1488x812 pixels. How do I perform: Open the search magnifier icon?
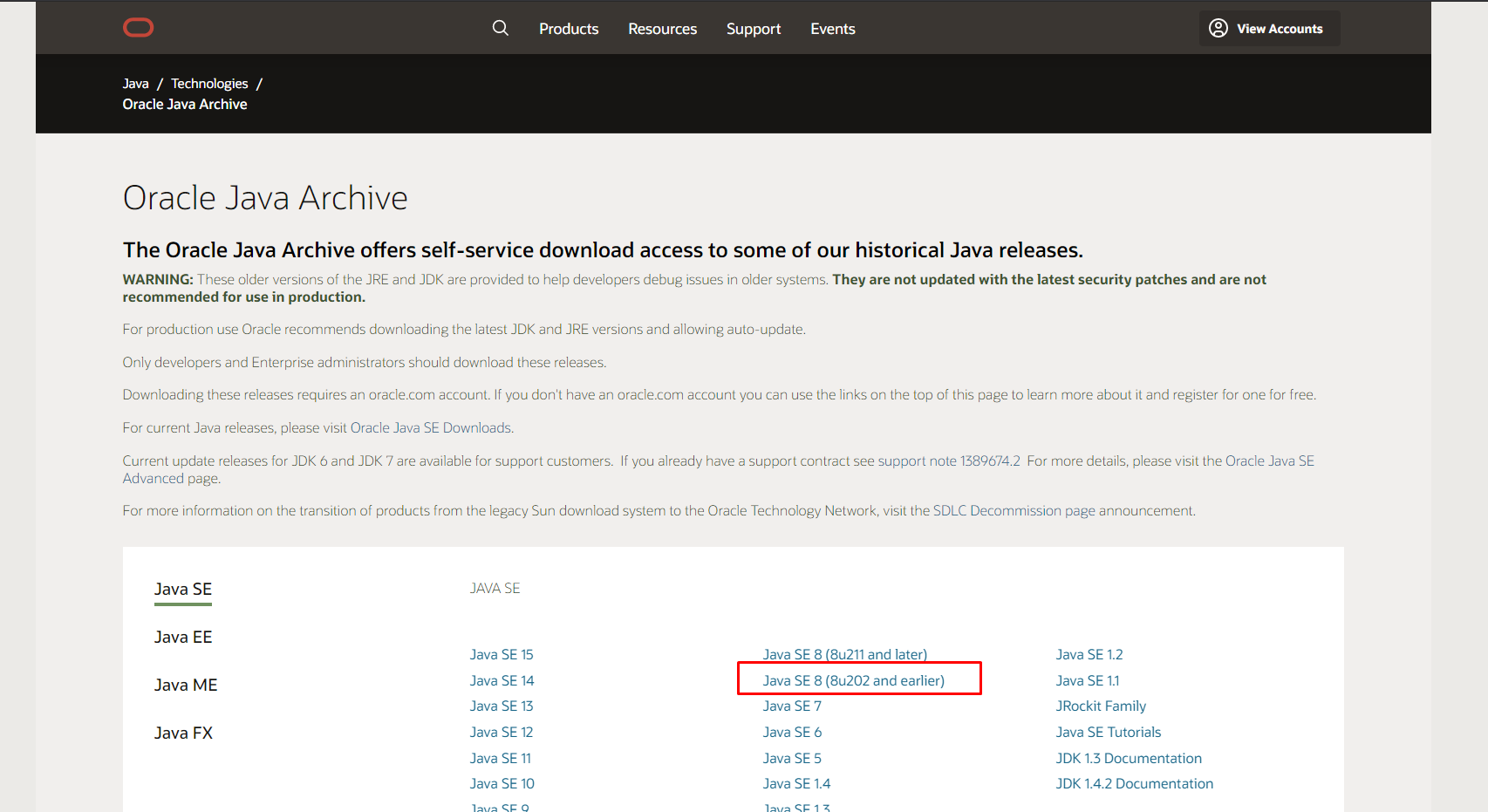click(501, 28)
